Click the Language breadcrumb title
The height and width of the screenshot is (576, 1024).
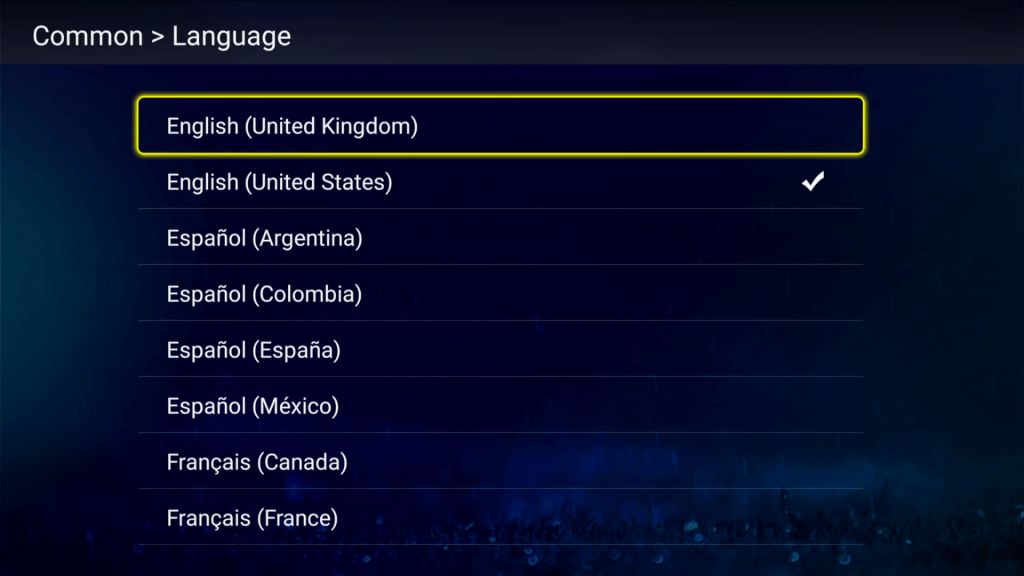click(231, 37)
